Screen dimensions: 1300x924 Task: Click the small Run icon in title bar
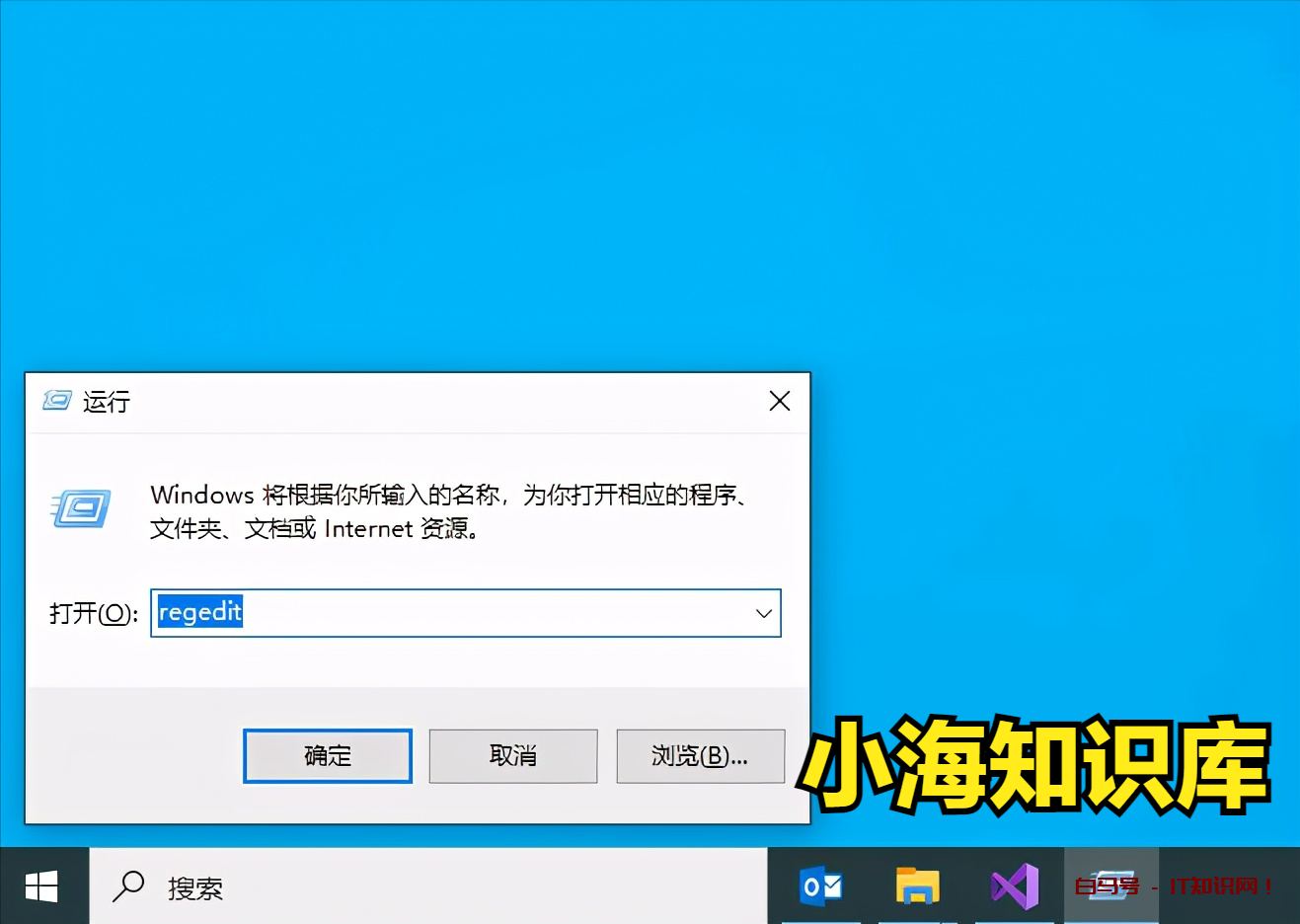tap(57, 401)
